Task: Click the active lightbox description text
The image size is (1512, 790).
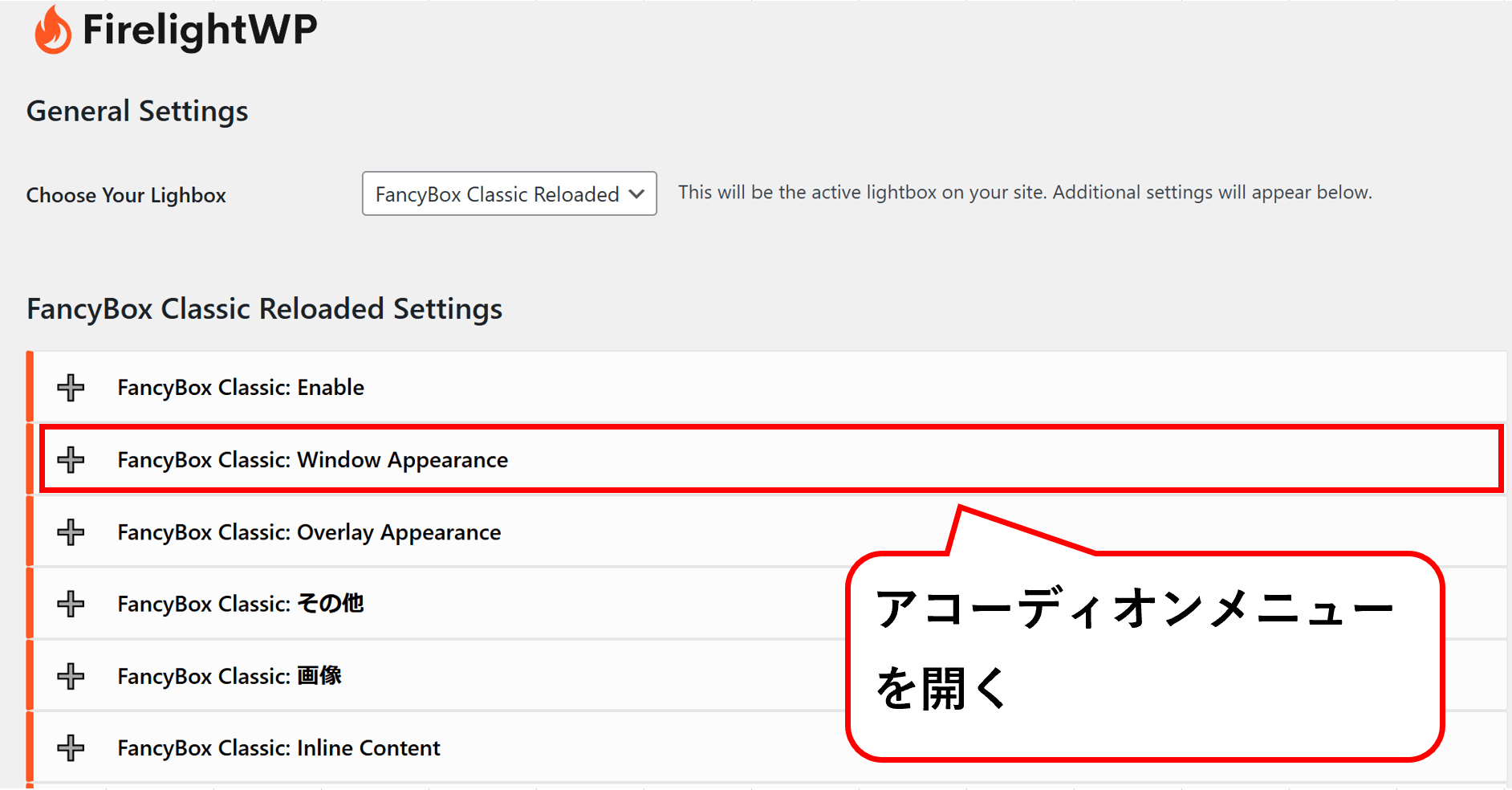Action: point(1025,193)
